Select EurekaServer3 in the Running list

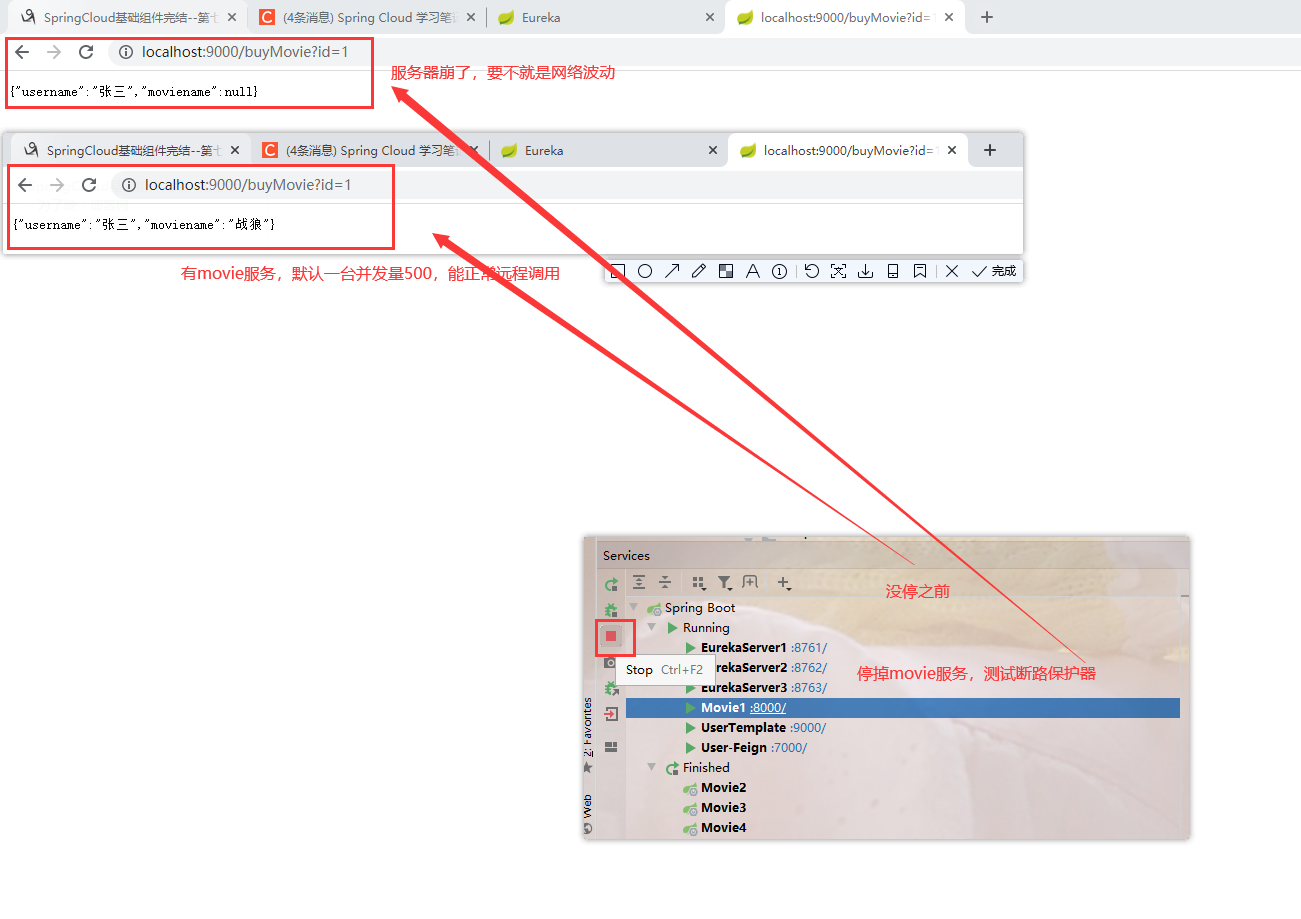[x=744, y=687]
